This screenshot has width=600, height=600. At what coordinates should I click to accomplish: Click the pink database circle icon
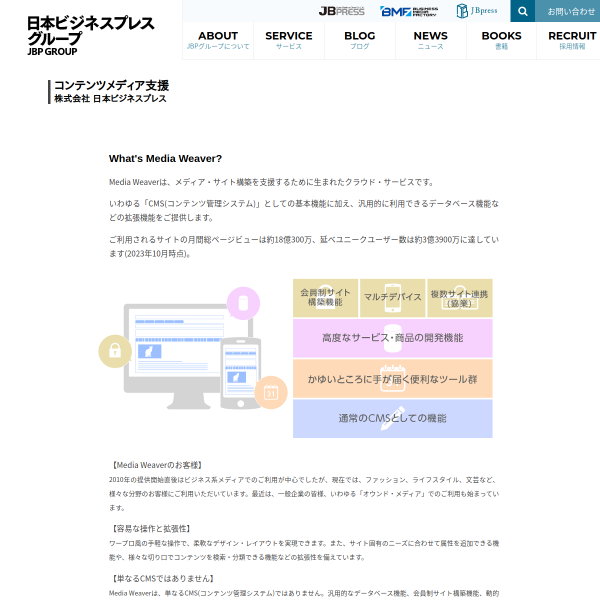tap(243, 303)
